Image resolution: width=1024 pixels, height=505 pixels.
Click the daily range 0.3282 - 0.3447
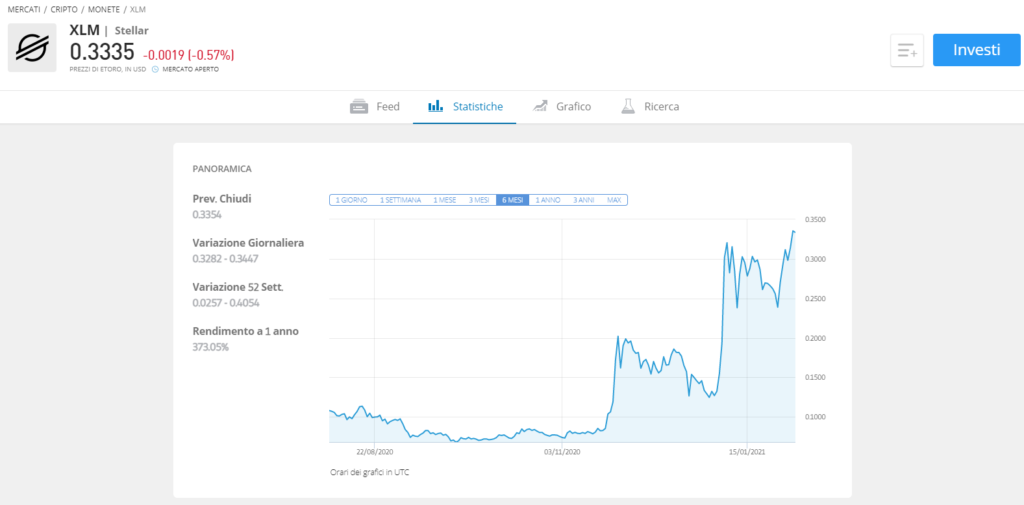[x=225, y=259]
